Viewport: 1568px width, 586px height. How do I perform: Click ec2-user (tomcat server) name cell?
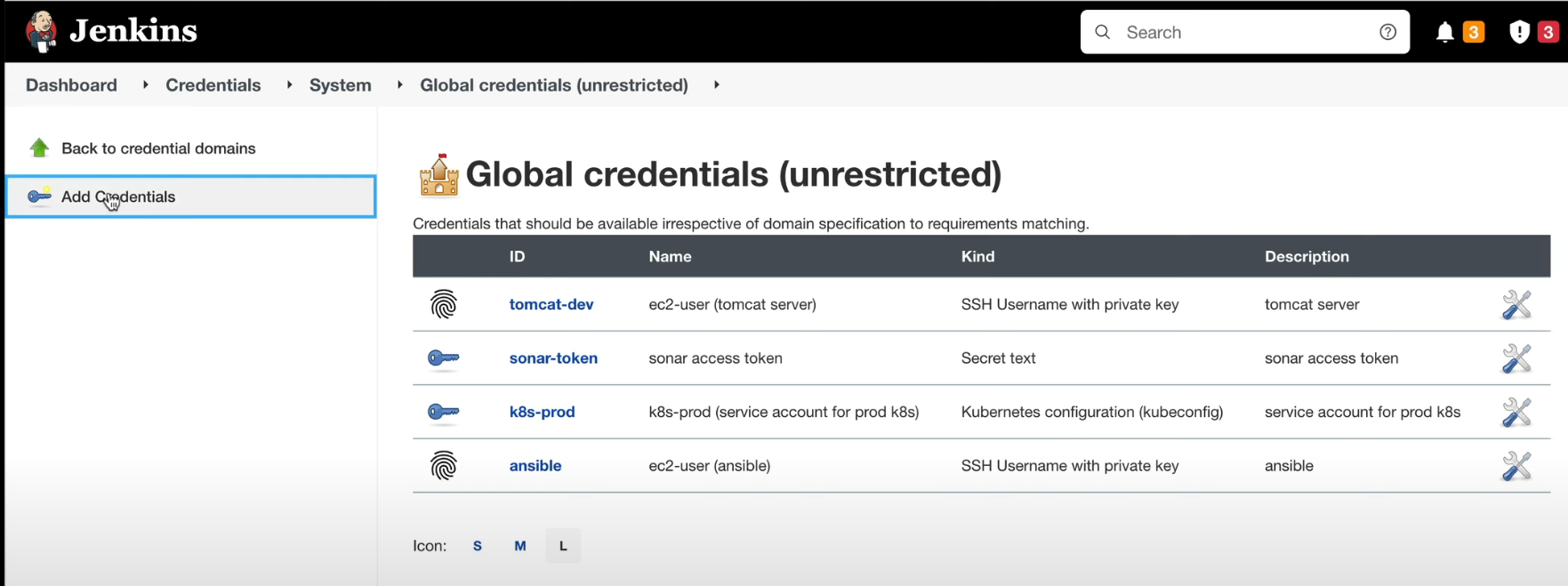tap(732, 304)
